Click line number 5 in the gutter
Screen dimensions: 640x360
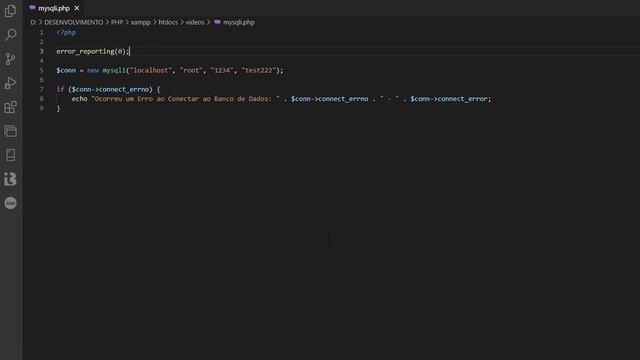click(x=42, y=70)
